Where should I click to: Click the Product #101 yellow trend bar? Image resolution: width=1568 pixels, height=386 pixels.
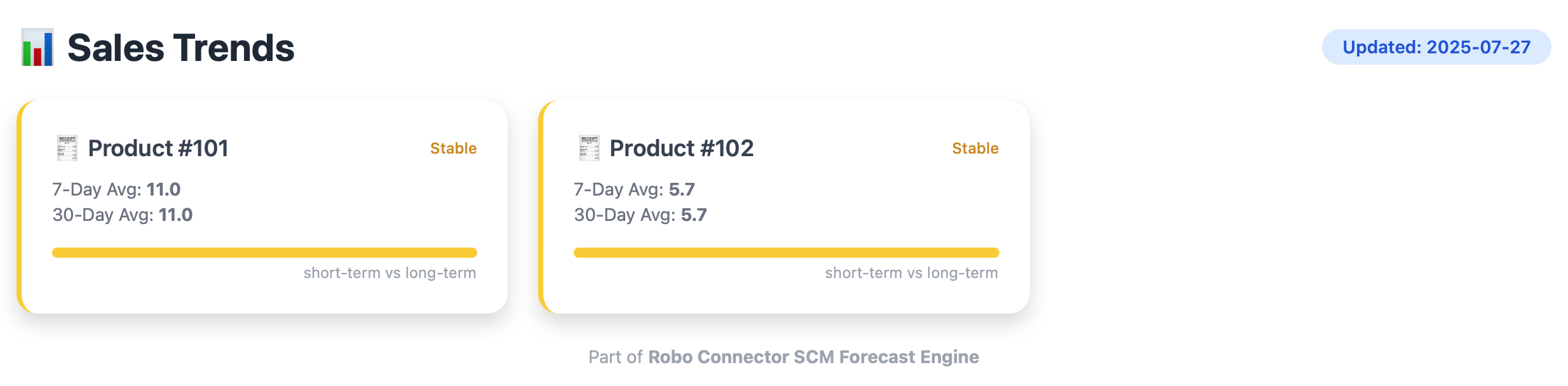[264, 253]
